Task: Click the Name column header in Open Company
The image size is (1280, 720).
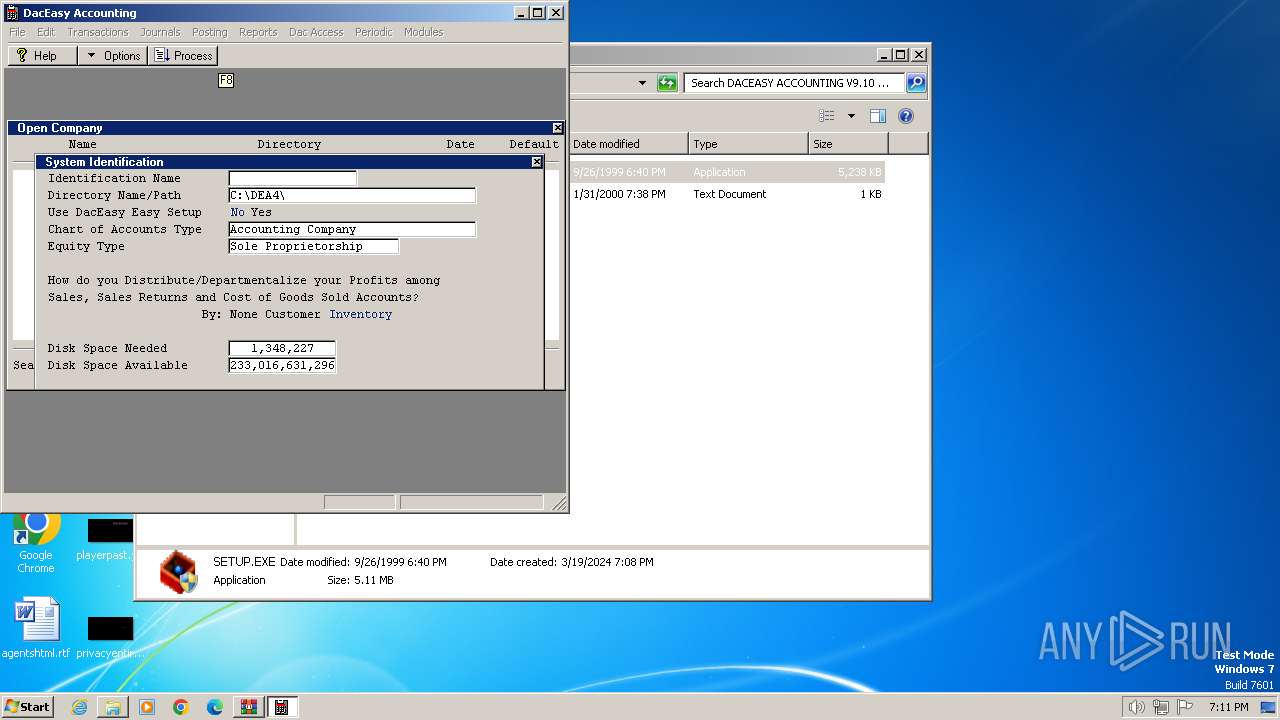Action: pyautogui.click(x=83, y=144)
